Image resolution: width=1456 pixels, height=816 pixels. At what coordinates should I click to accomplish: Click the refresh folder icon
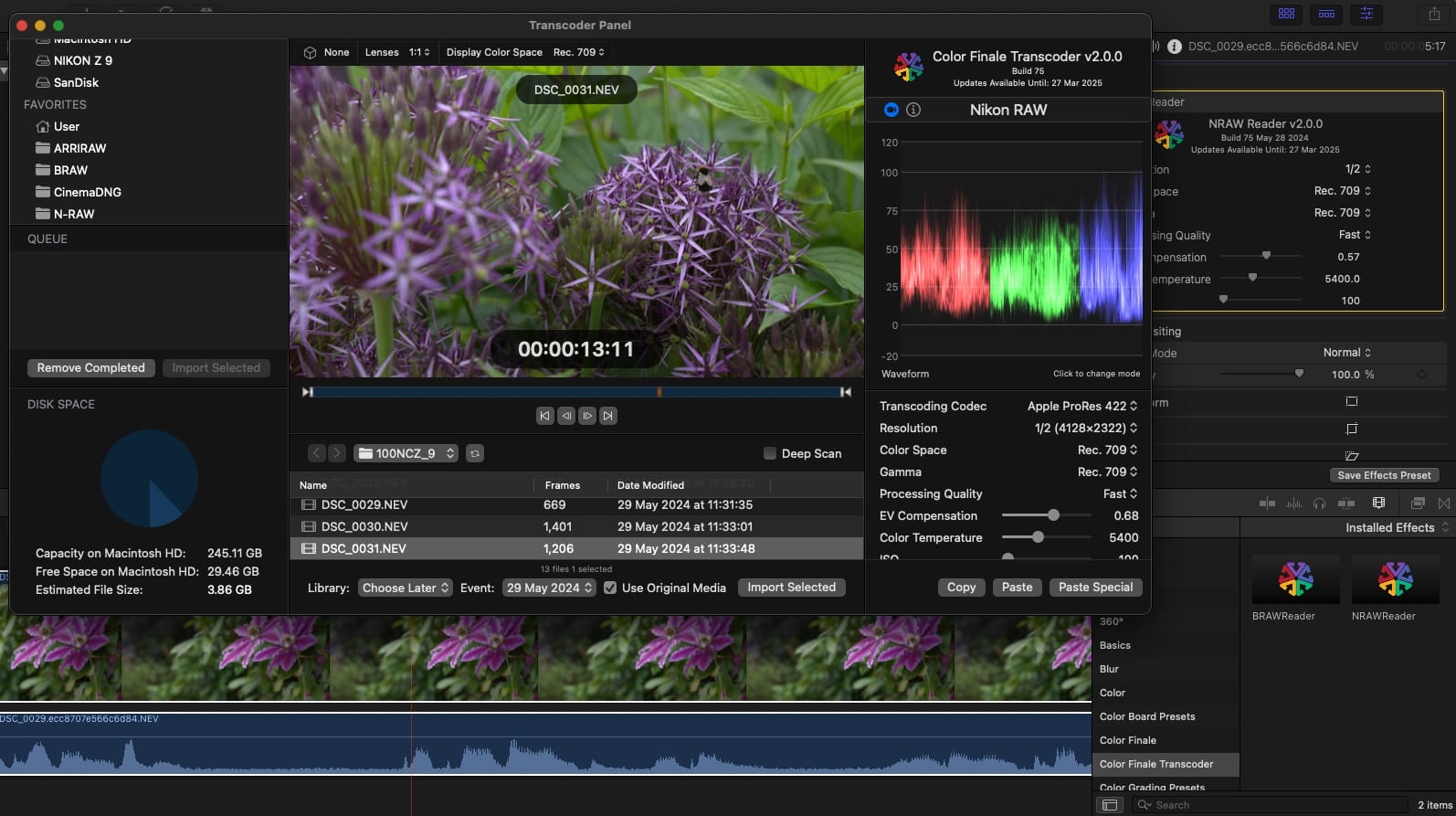tap(475, 453)
